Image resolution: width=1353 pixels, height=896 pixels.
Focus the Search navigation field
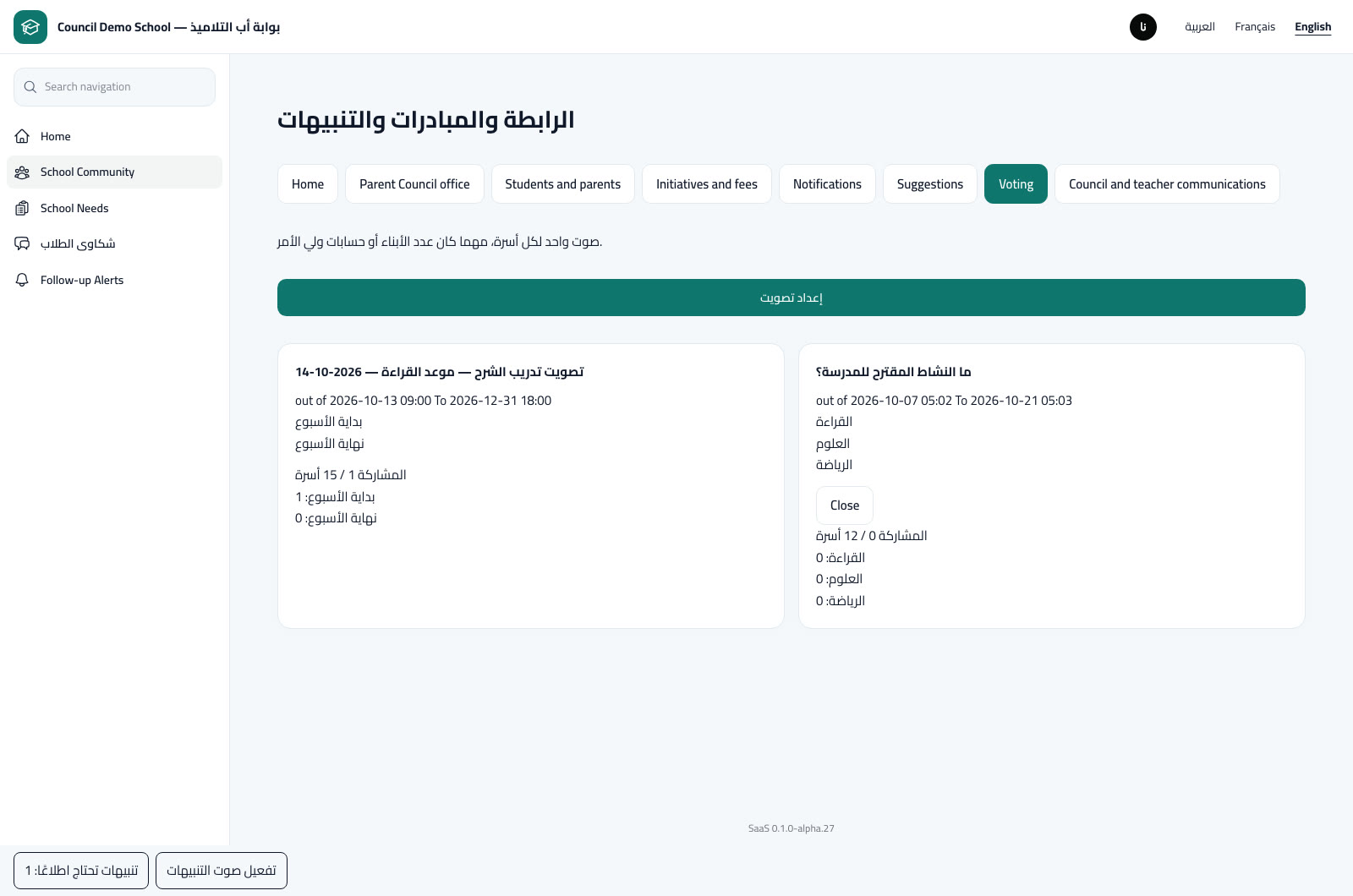pyautogui.click(x=114, y=87)
